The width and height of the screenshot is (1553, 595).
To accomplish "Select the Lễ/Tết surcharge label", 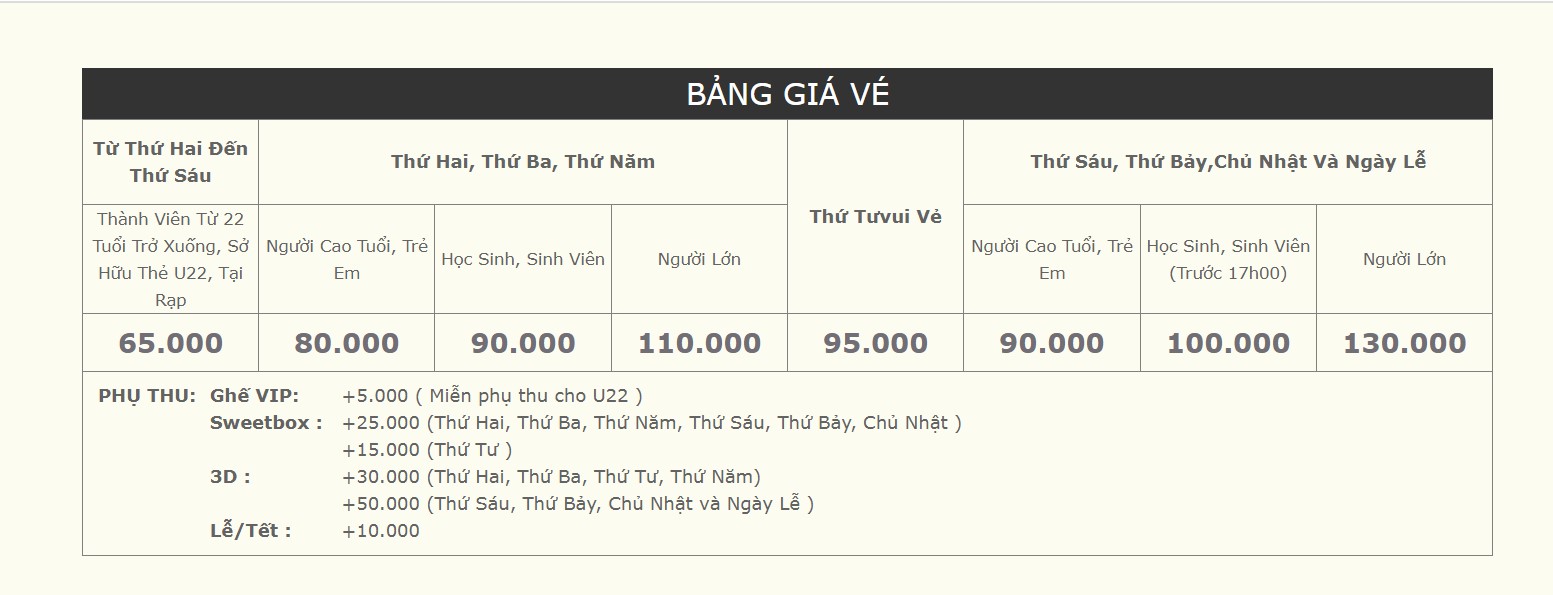I will [250, 531].
